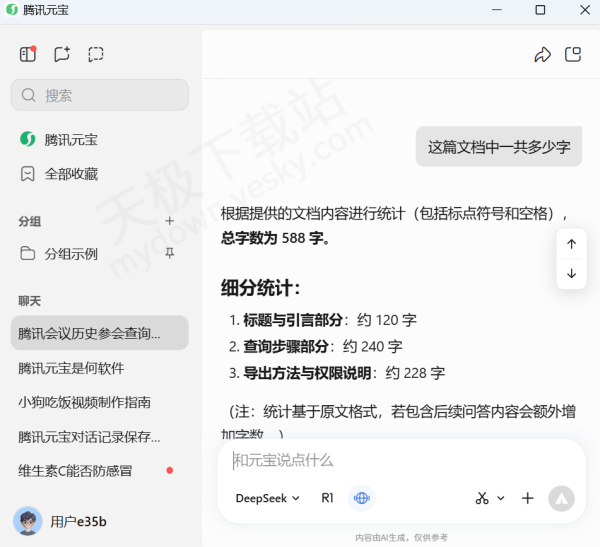600x547 pixels.
Task: Jump to previous message with up arrow
Action: click(571, 244)
